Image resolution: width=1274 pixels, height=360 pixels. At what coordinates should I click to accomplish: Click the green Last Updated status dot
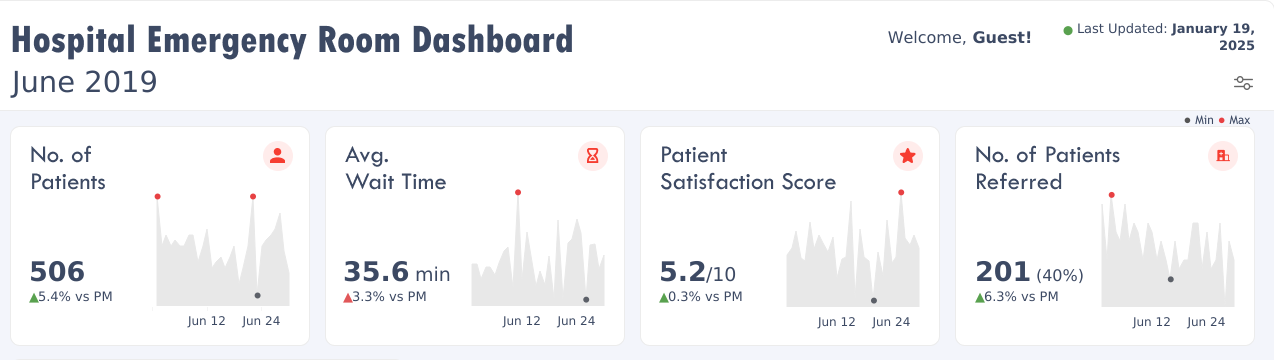1068,31
